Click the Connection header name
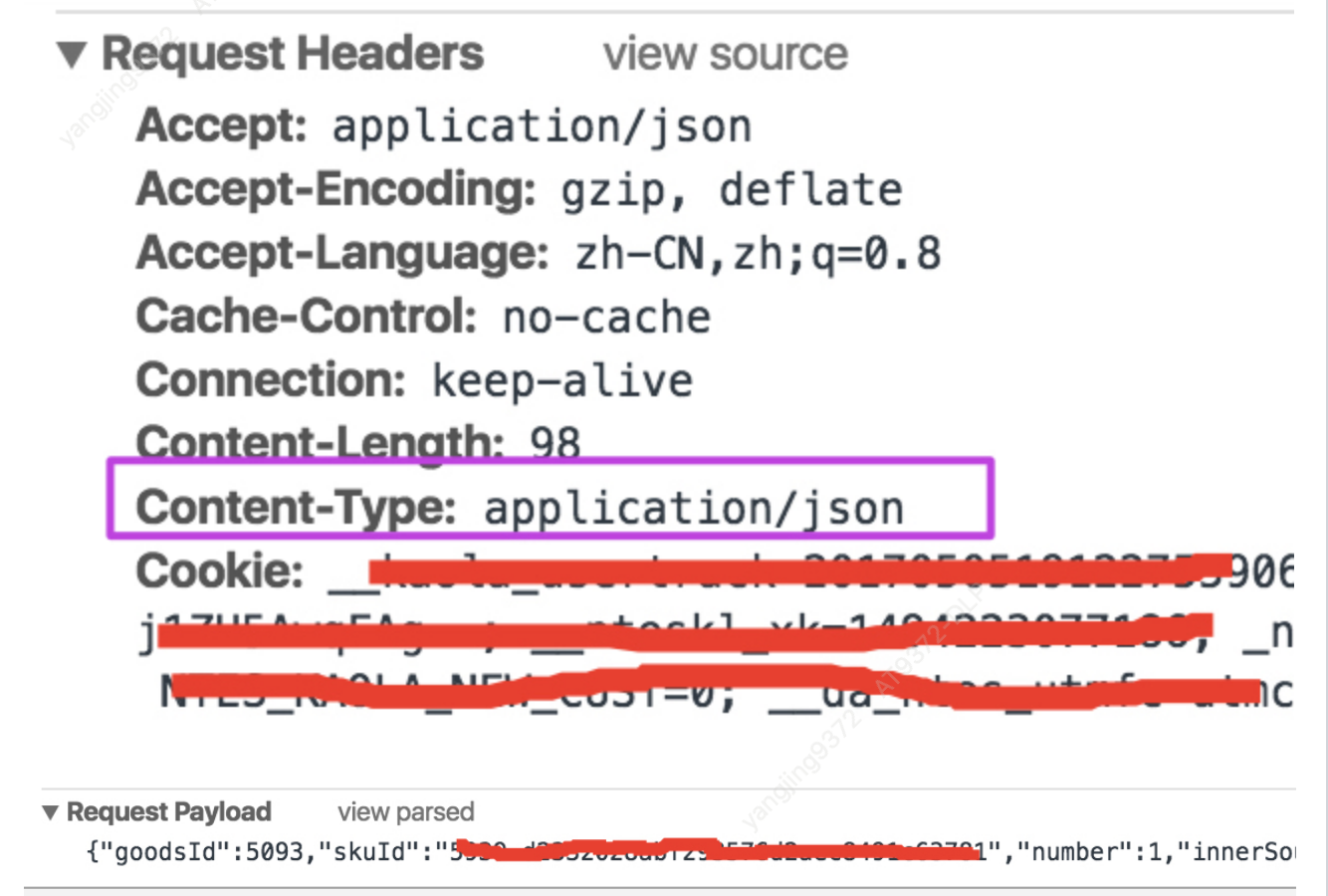Screen dimensions: 1328x896 click(271, 381)
